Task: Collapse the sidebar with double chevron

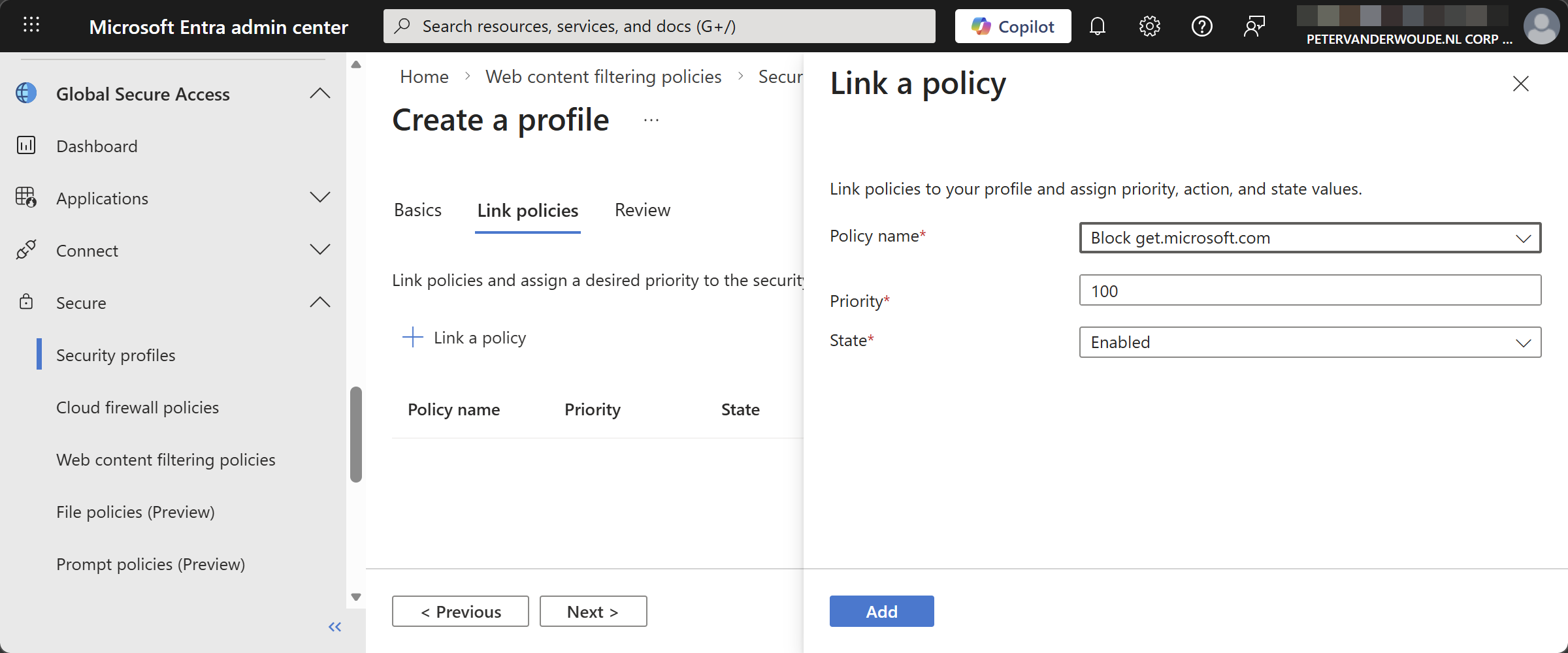Action: coord(335,627)
